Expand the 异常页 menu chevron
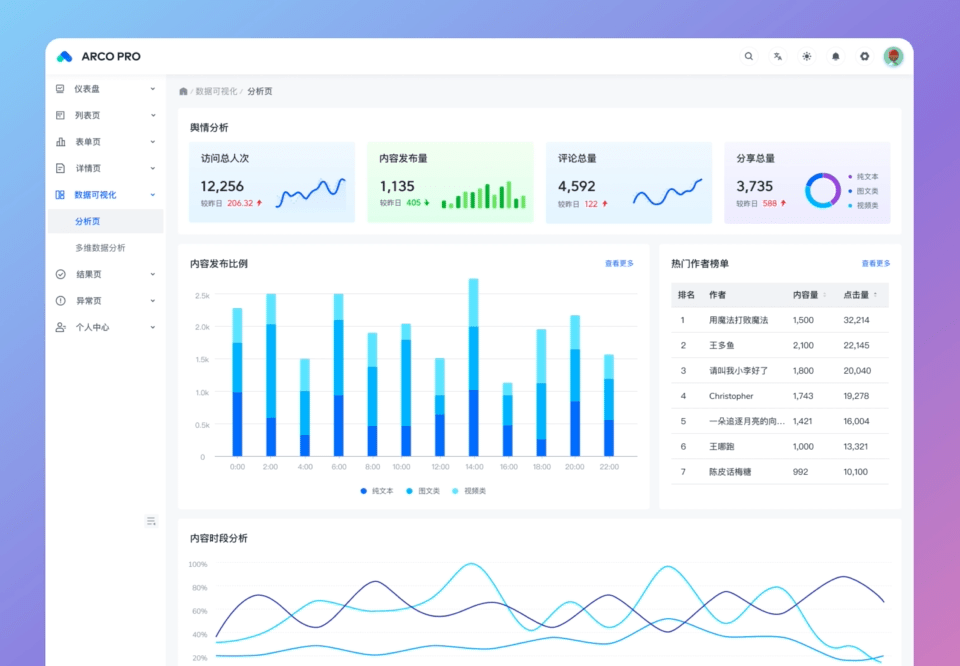This screenshot has height=666, width=960. 152,301
